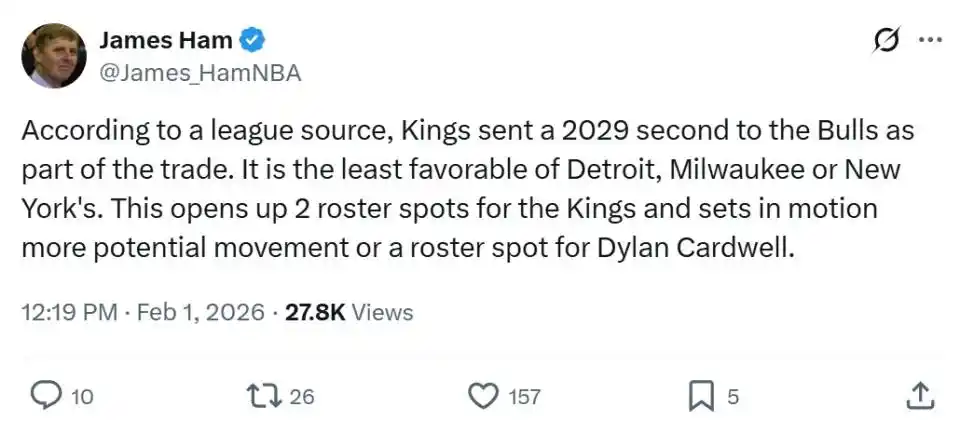Click the bookmark count of 5
This screenshot has height=434, width=960.
click(732, 397)
